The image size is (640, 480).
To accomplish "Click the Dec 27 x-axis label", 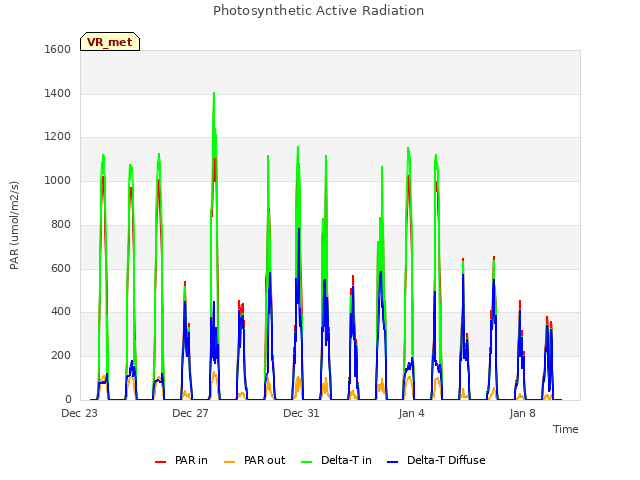I will (191, 413).
